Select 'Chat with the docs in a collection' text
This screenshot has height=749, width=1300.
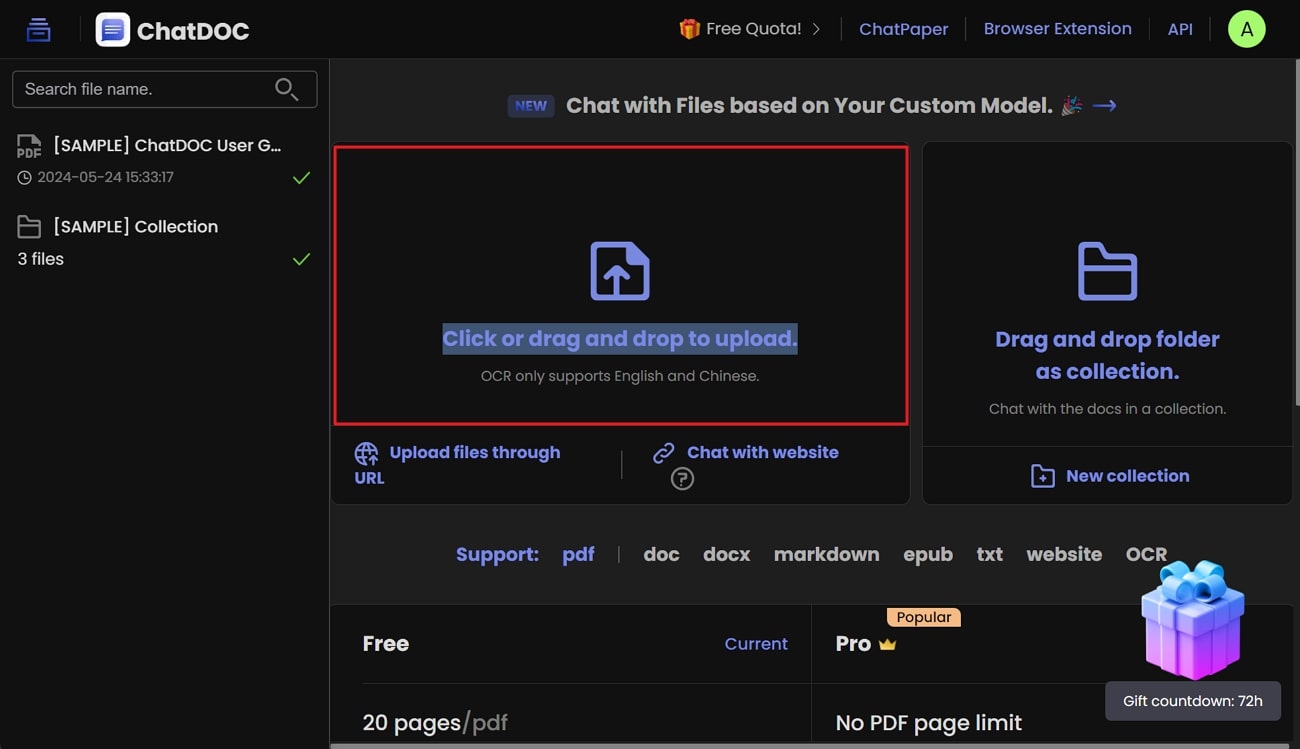coord(1107,409)
